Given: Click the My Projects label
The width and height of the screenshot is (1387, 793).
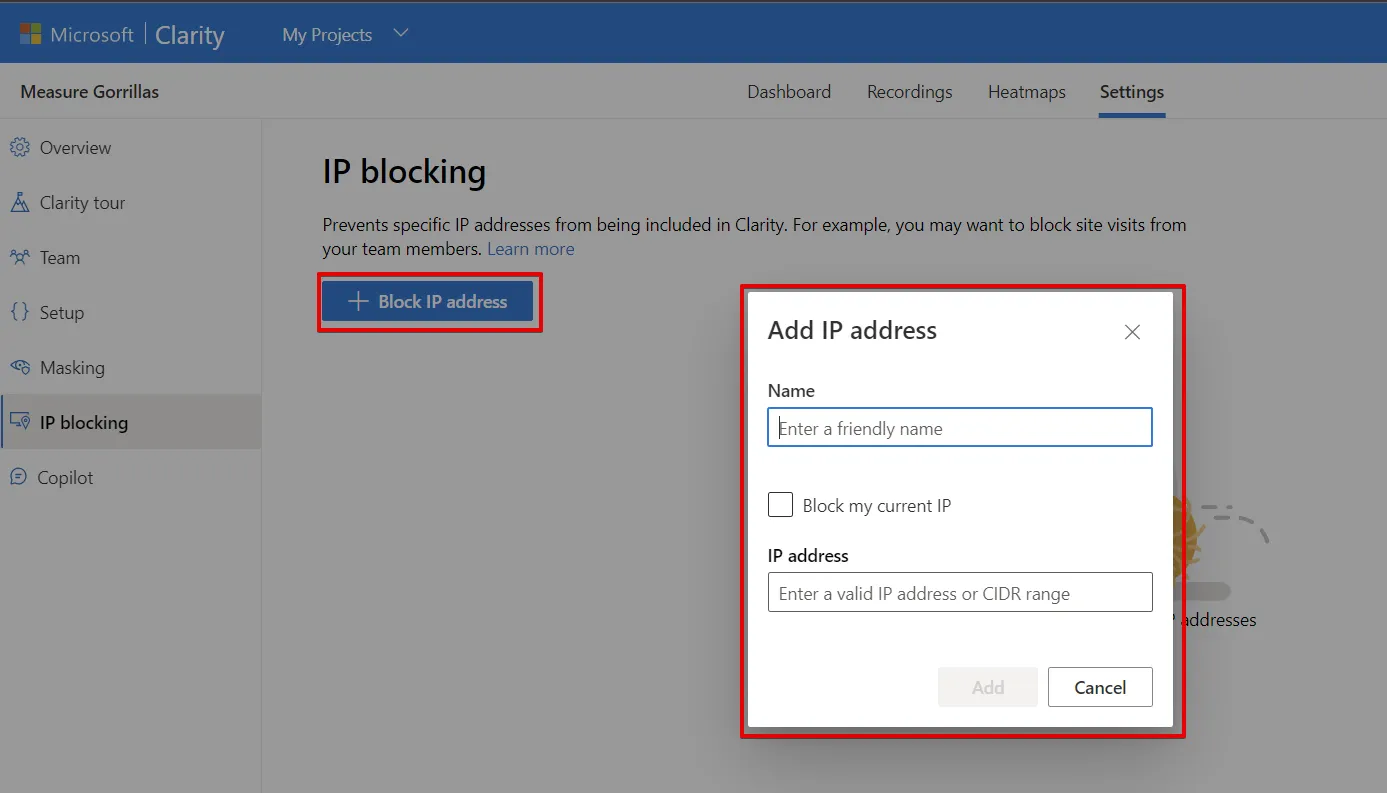Looking at the screenshot, I should coord(327,35).
